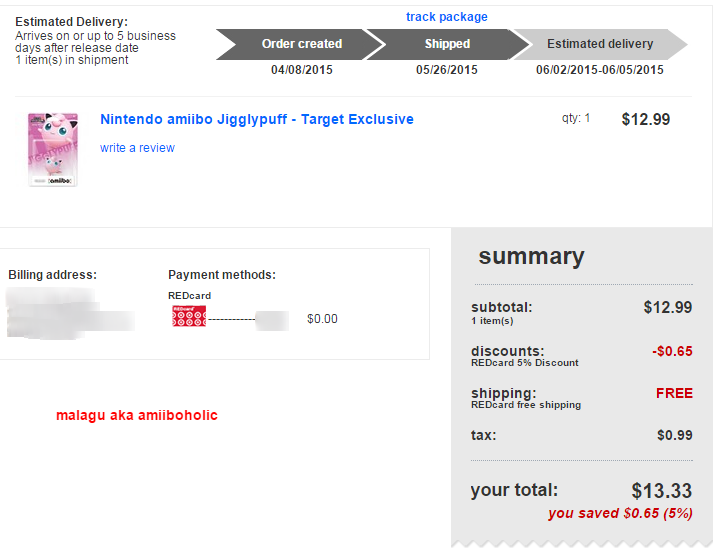Click the Jigglypuff amiibo product thumbnail
Image resolution: width=718 pixels, height=551 pixels.
click(52, 148)
